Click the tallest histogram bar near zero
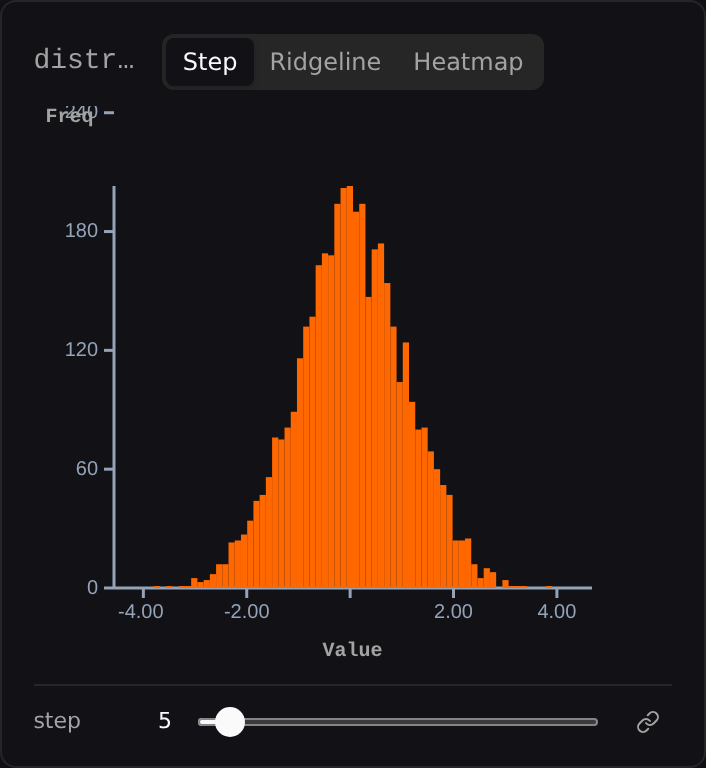The width and height of the screenshot is (706, 768). [x=350, y=387]
